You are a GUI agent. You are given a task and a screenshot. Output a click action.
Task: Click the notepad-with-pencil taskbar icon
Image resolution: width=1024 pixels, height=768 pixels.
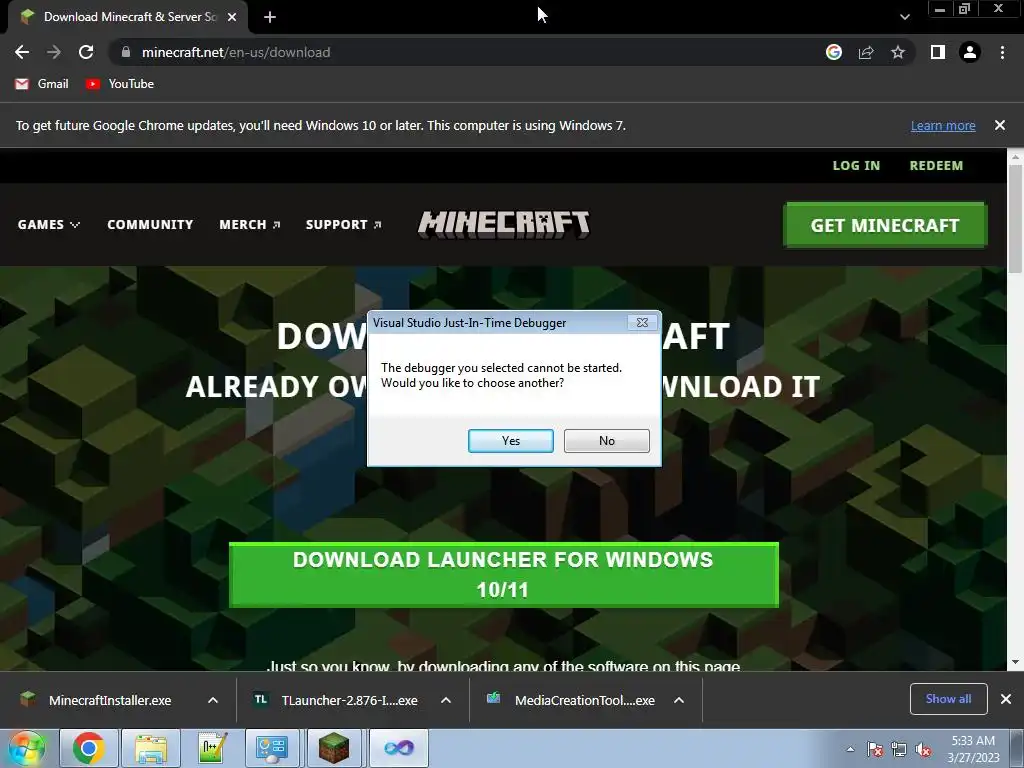[212, 748]
